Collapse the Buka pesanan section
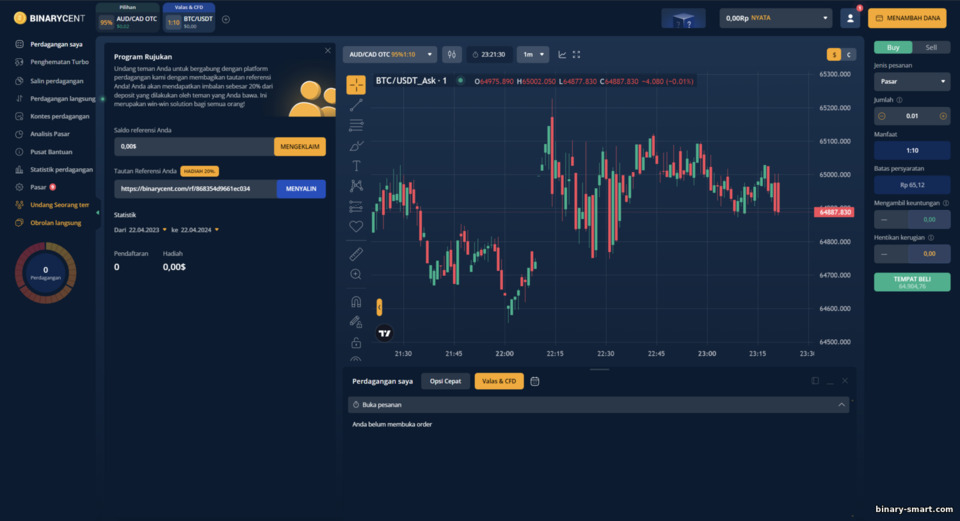 coord(841,405)
